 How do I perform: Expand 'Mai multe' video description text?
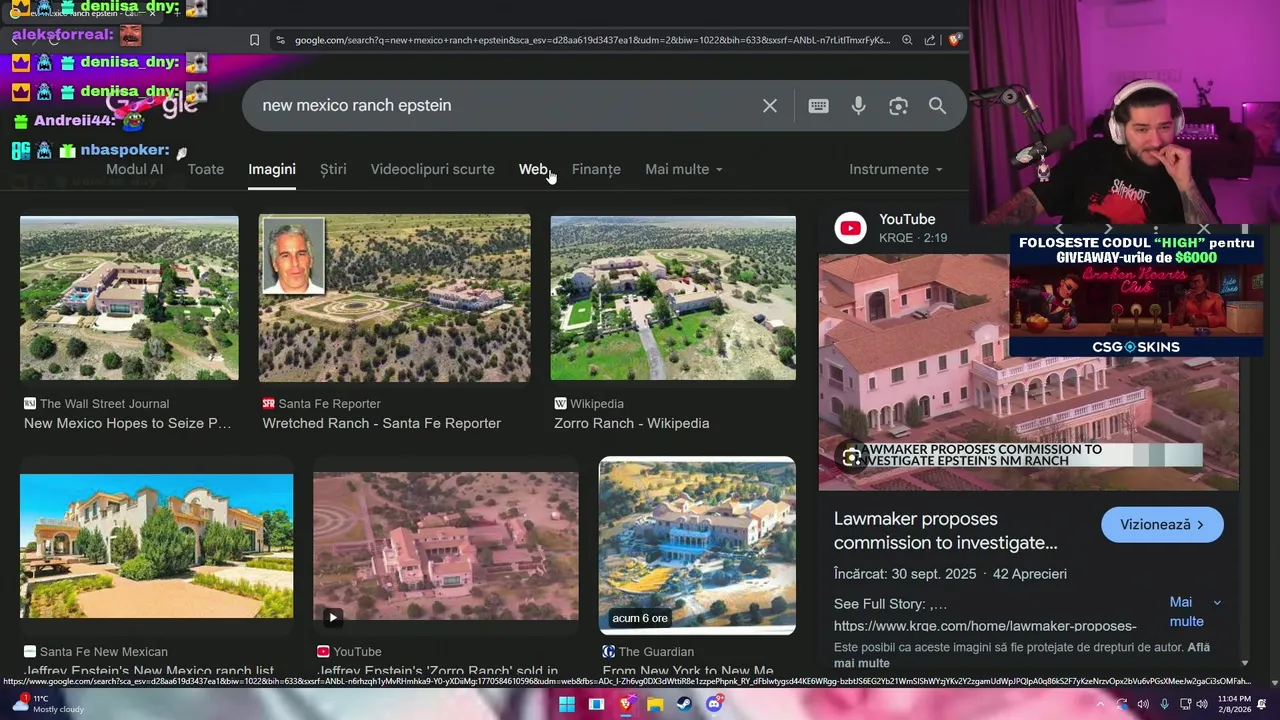[x=1195, y=611]
